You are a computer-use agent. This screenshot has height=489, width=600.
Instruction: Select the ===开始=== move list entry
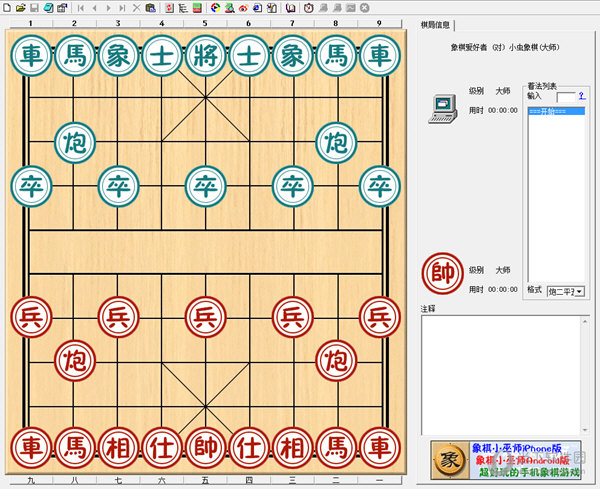(x=556, y=111)
